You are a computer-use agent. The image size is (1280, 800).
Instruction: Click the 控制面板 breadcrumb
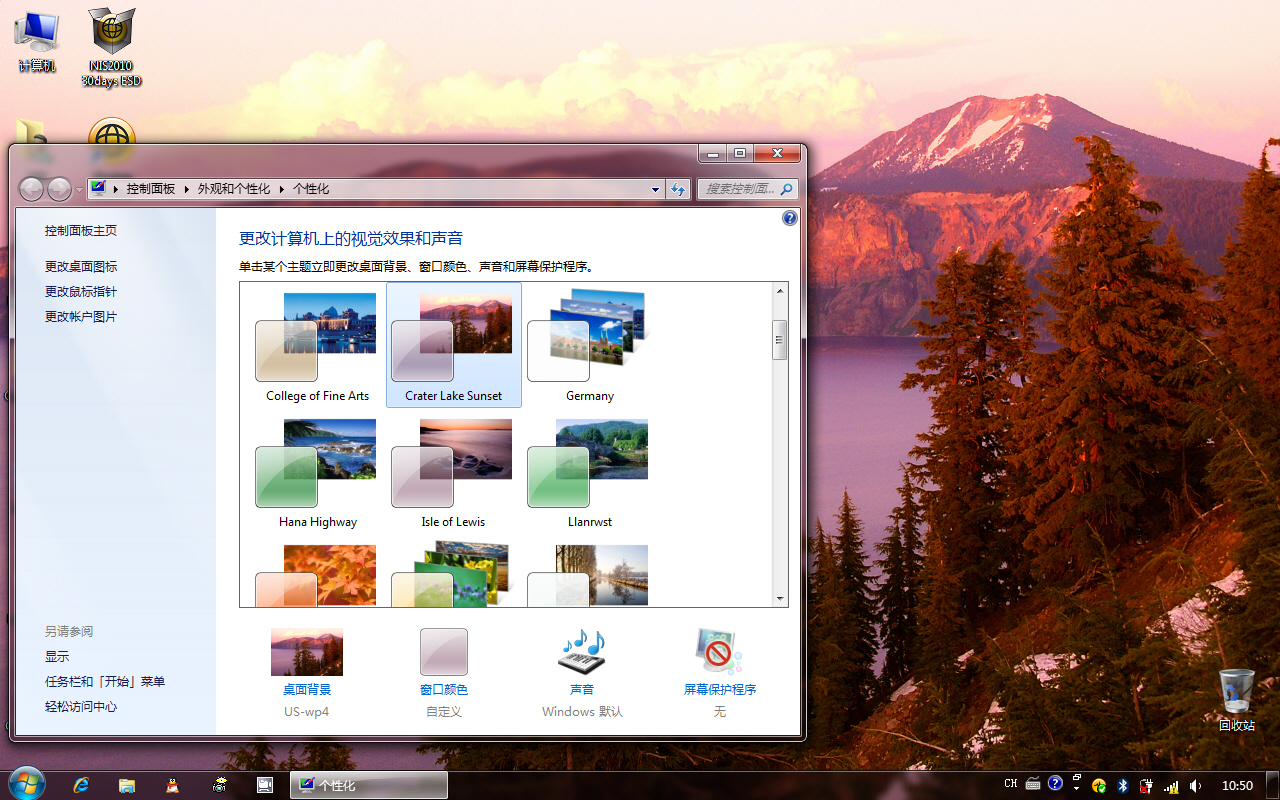(x=151, y=189)
